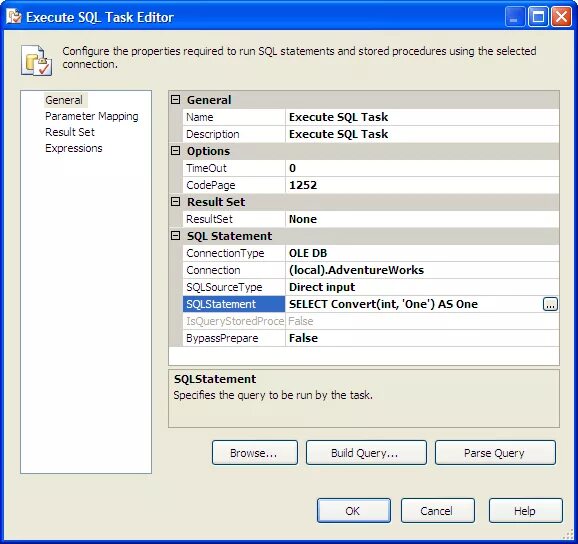Select the ConnectionType OLE DB value
578x544 pixels.
click(422, 253)
